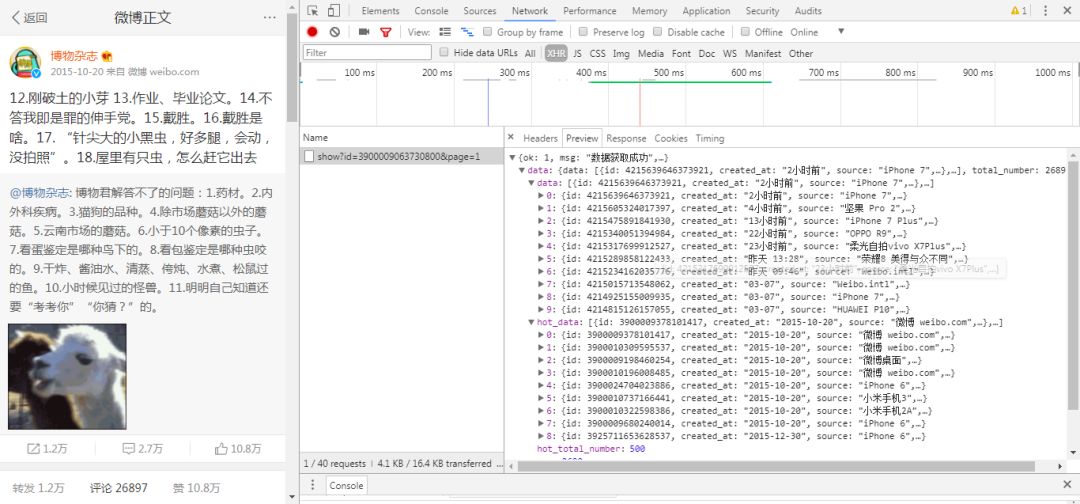
Task: Filter requests by XHR type
Action: [556, 53]
